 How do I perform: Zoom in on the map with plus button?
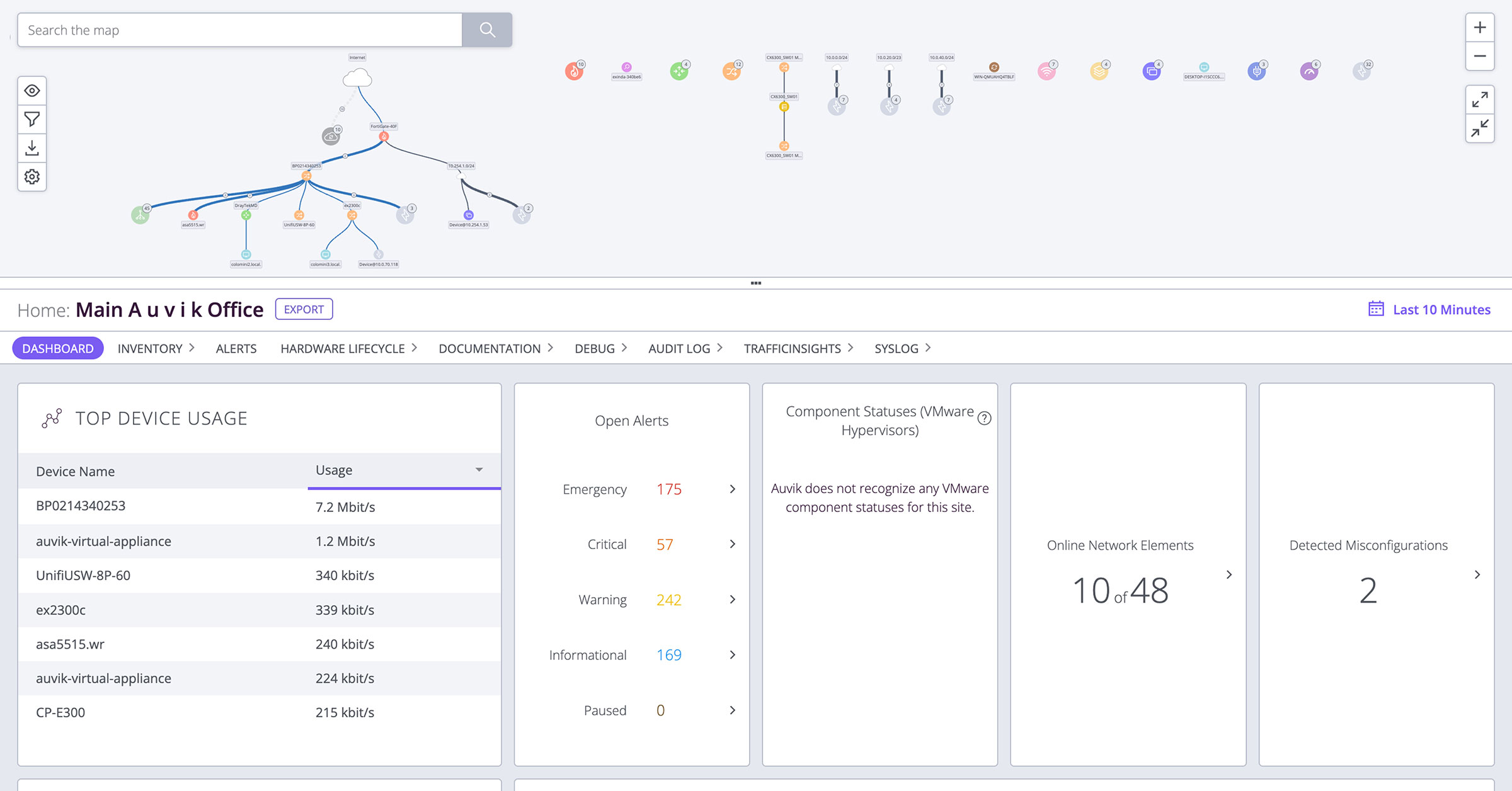tap(1480, 27)
